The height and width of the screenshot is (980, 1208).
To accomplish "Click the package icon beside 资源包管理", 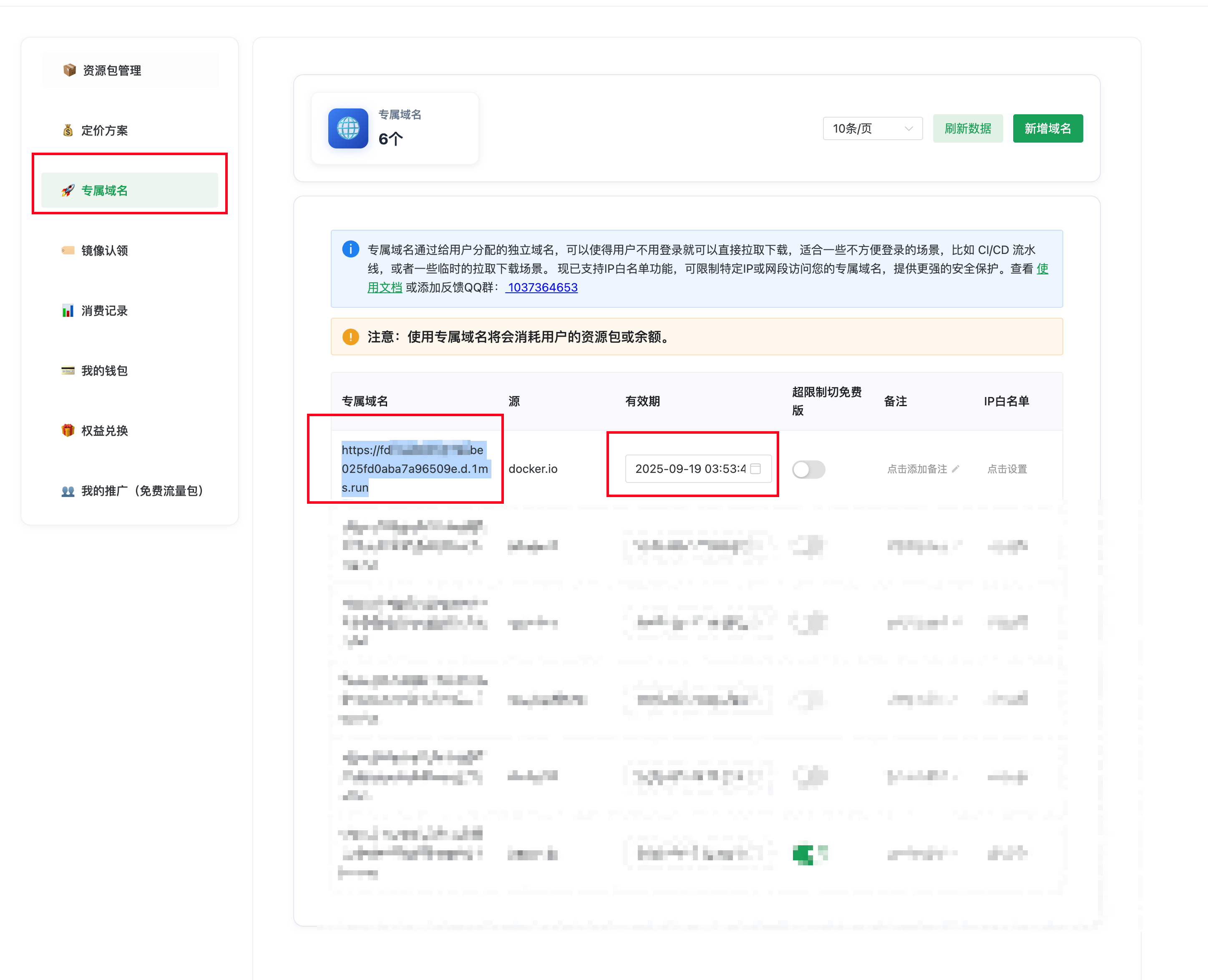I will pos(70,70).
